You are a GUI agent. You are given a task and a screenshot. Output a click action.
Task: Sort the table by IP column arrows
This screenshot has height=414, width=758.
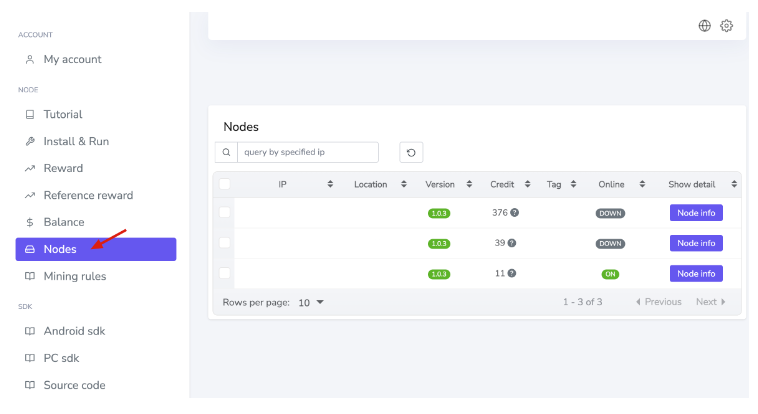point(330,184)
